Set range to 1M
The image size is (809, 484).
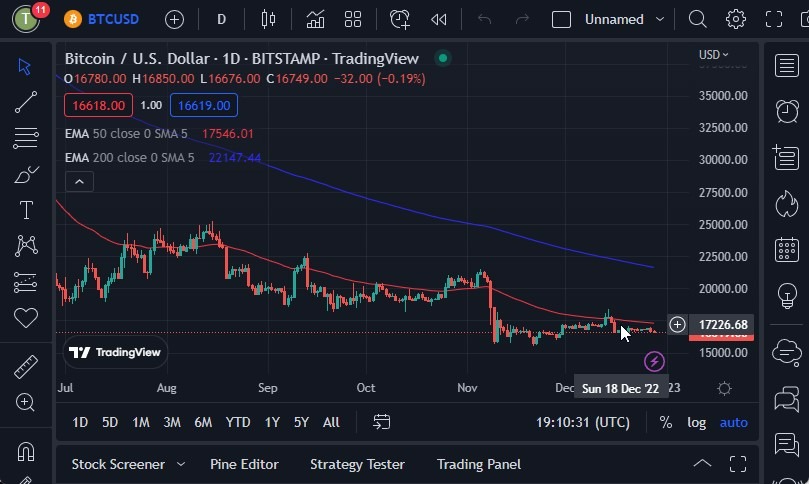[140, 423]
